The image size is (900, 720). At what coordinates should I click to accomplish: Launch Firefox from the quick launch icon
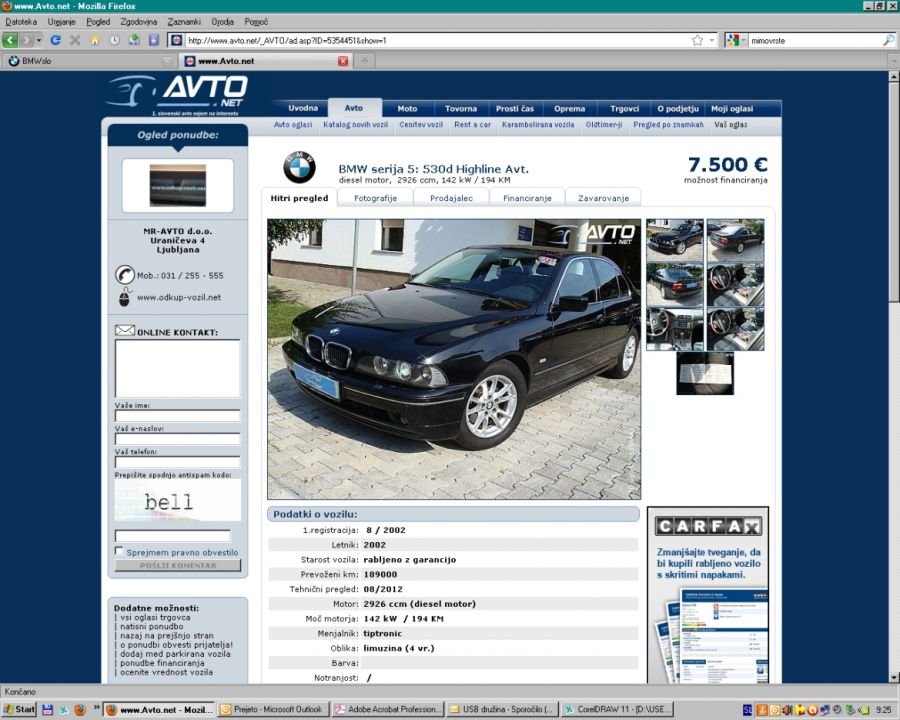pyautogui.click(x=80, y=710)
